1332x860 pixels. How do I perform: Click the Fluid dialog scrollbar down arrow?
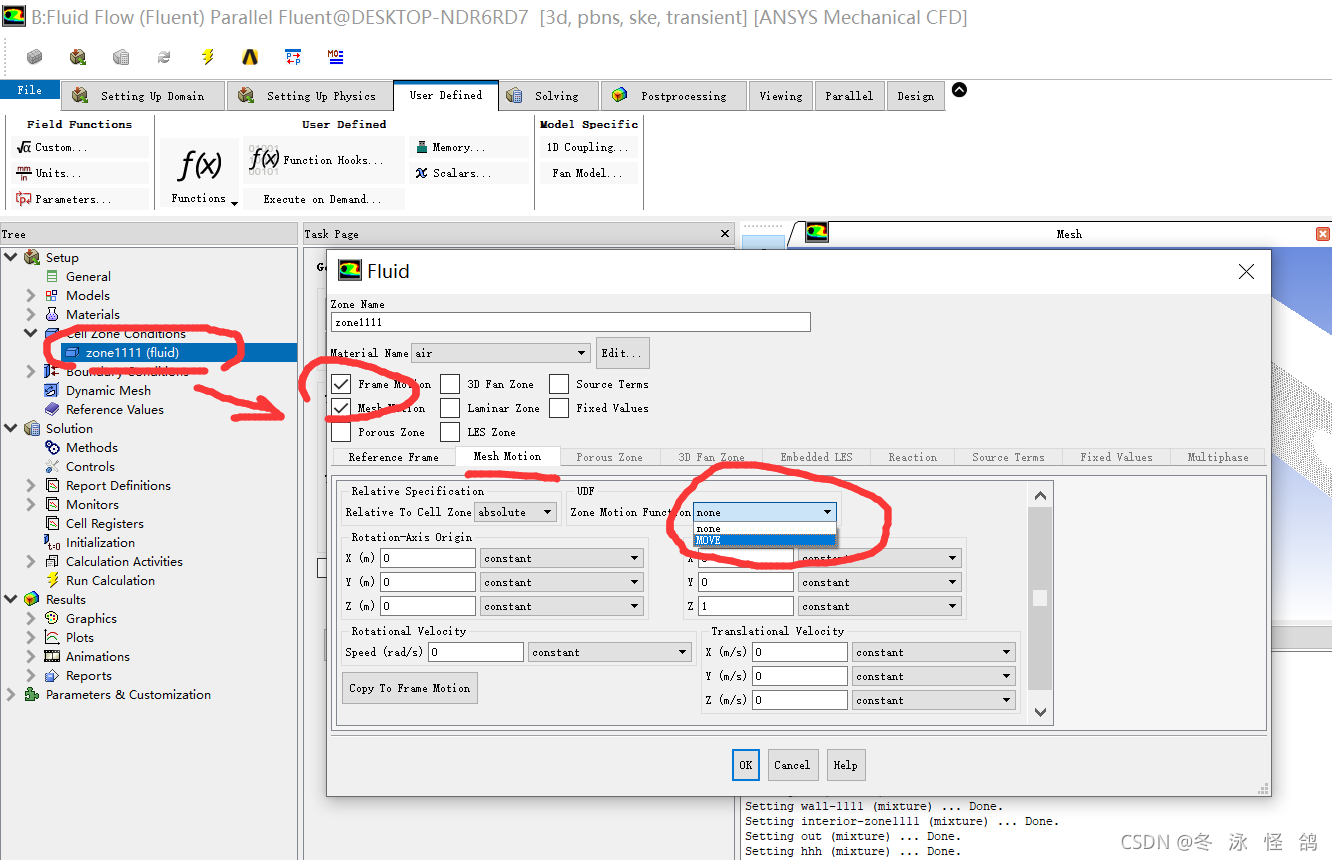tap(1040, 712)
